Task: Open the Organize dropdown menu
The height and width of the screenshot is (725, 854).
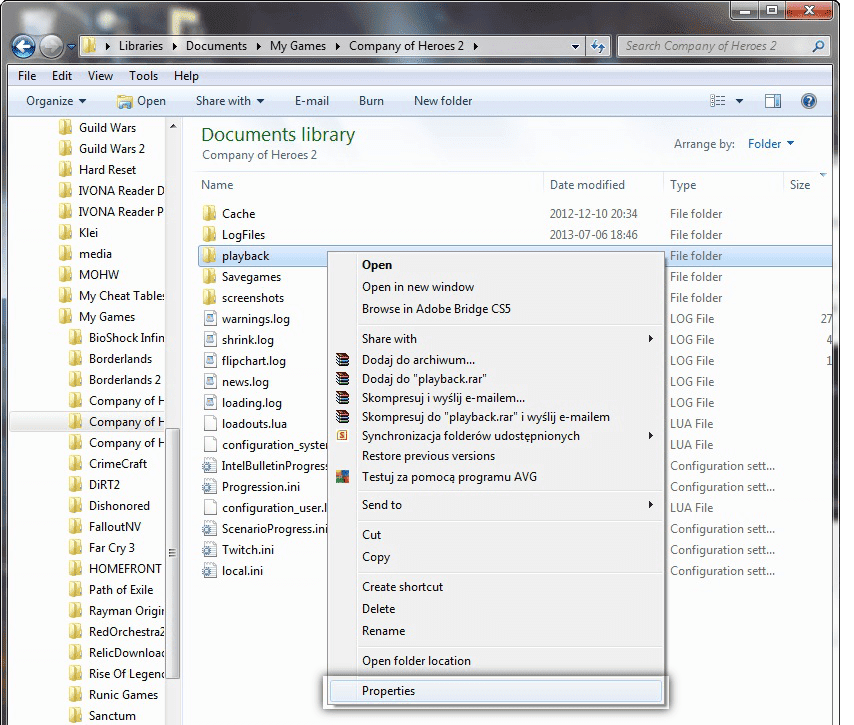Action: (55, 100)
